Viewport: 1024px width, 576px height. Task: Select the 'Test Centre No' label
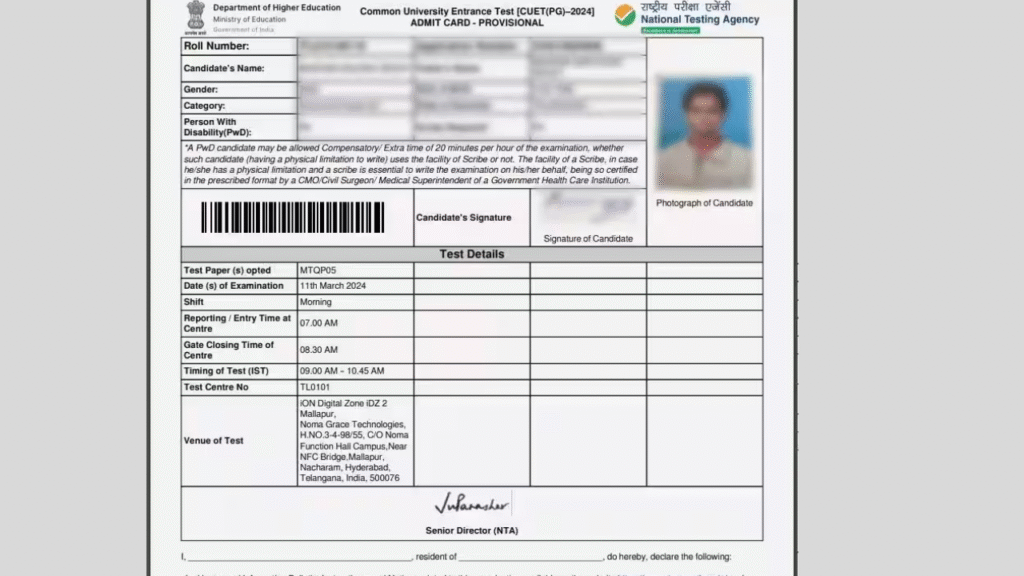click(x=216, y=387)
